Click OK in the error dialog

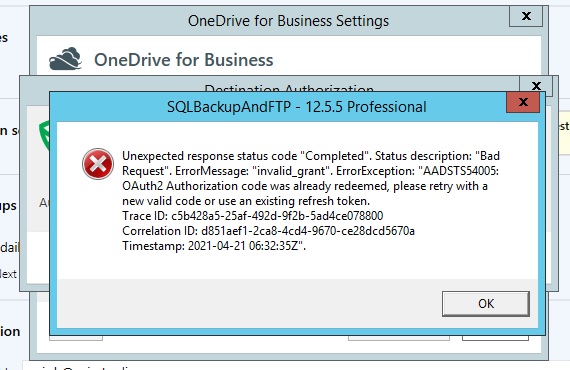[486, 303]
